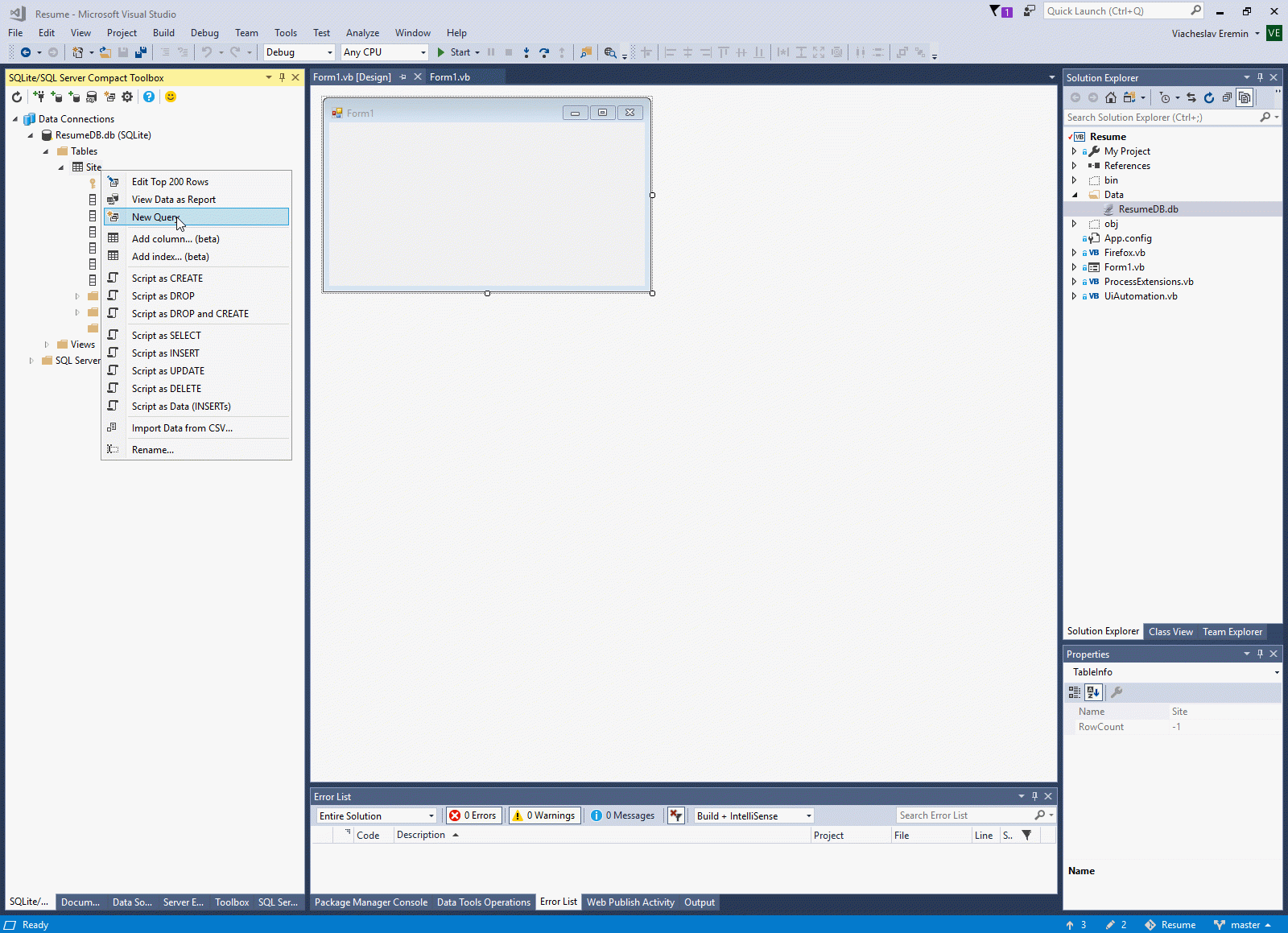
Task: Collapse the Data Connections tree node
Action: tap(15, 119)
